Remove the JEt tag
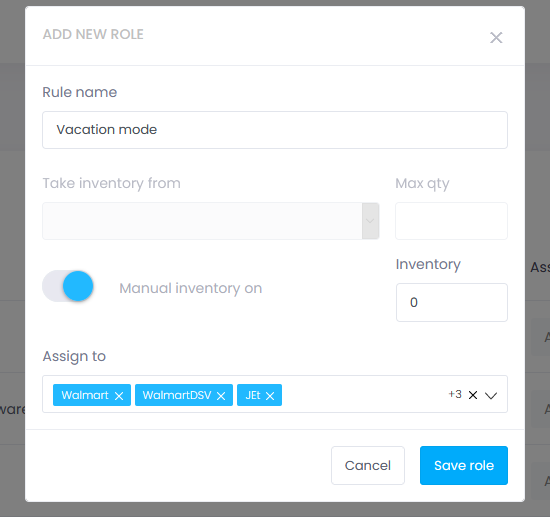The image size is (550, 517). point(270,396)
